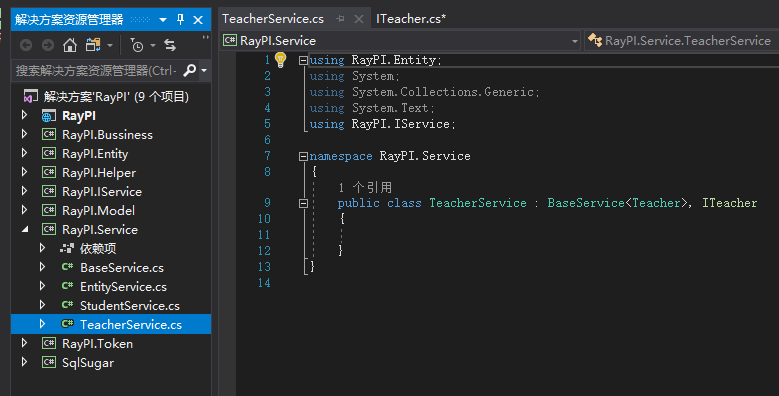
Task: Select solution 'RayPI' root node
Action: tap(116, 96)
